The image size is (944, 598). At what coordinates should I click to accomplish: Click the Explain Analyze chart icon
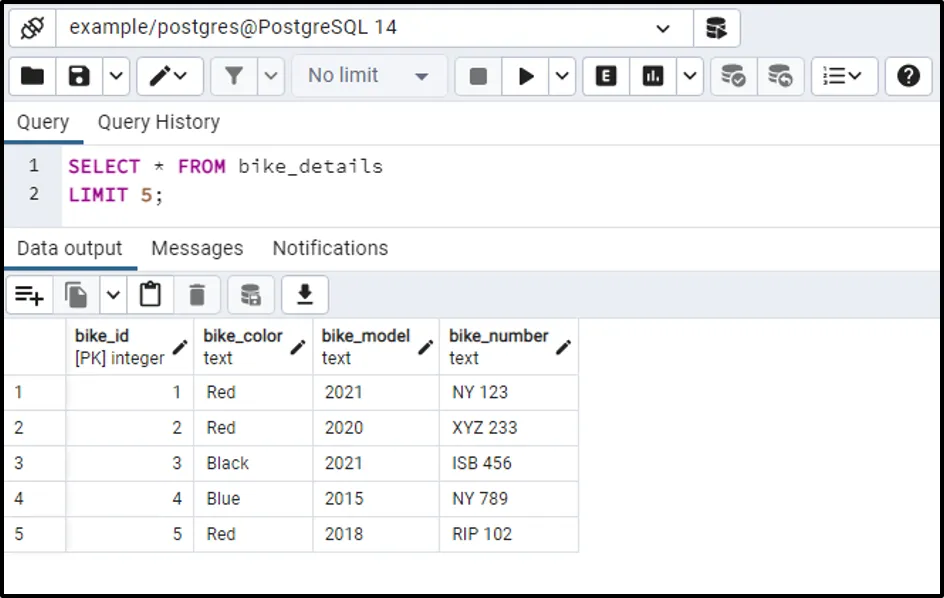tap(653, 76)
